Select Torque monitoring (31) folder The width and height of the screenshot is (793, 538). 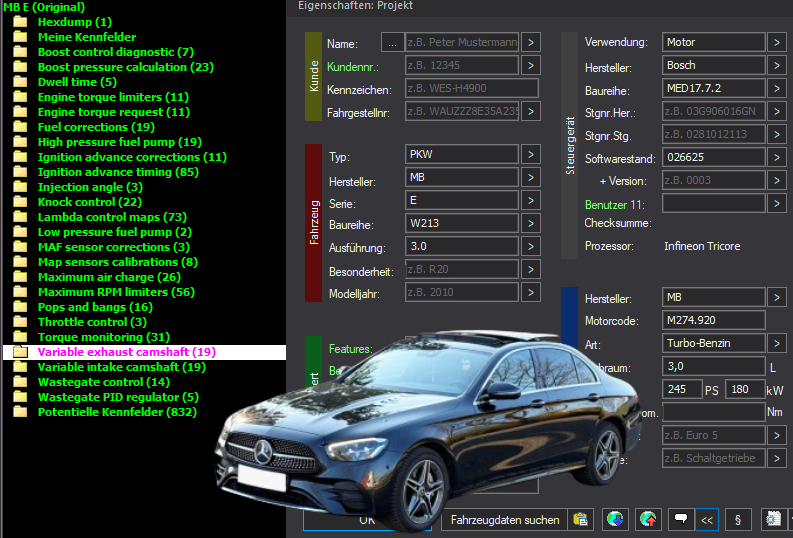click(104, 337)
